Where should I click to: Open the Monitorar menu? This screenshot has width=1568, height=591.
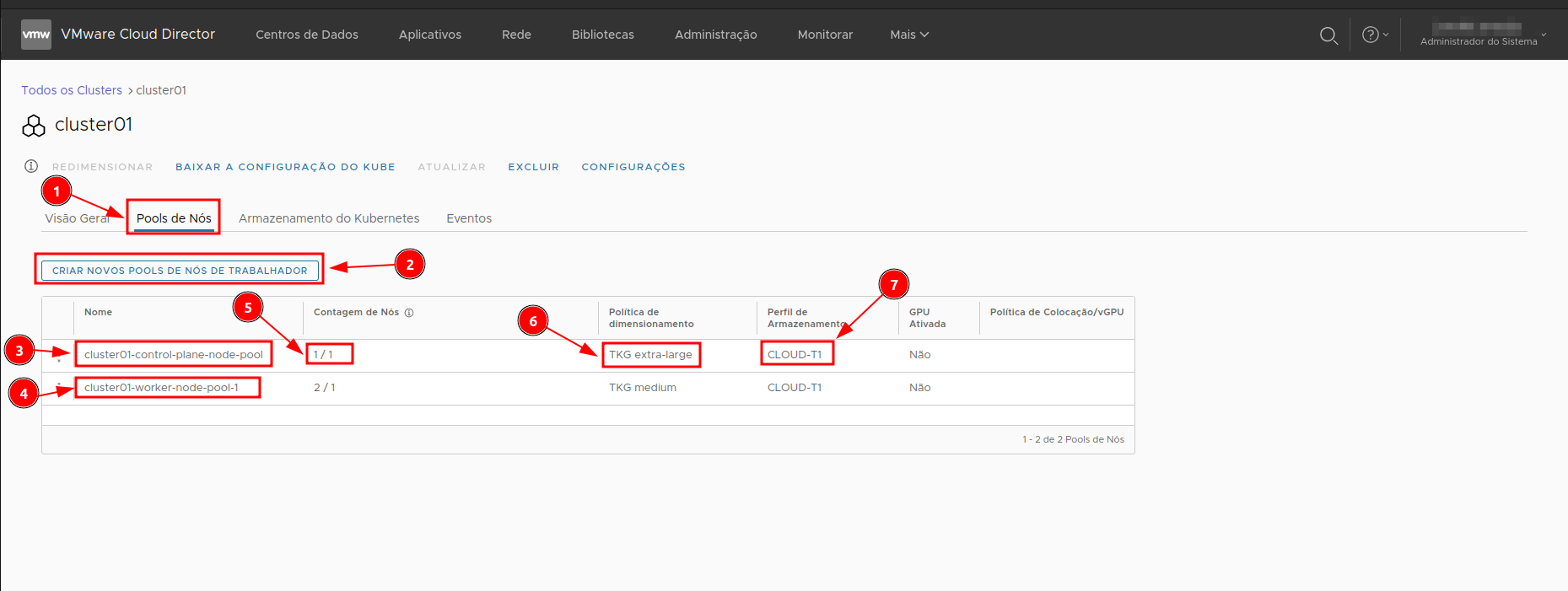click(x=825, y=35)
